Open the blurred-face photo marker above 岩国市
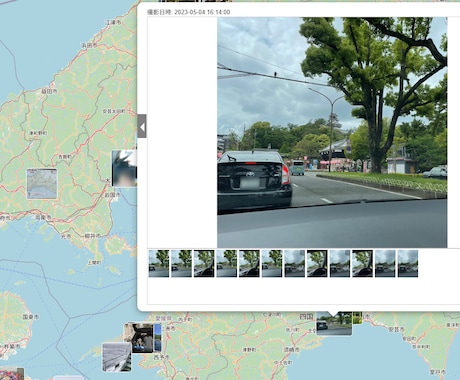This screenshot has height=380, width=460. pos(124,168)
